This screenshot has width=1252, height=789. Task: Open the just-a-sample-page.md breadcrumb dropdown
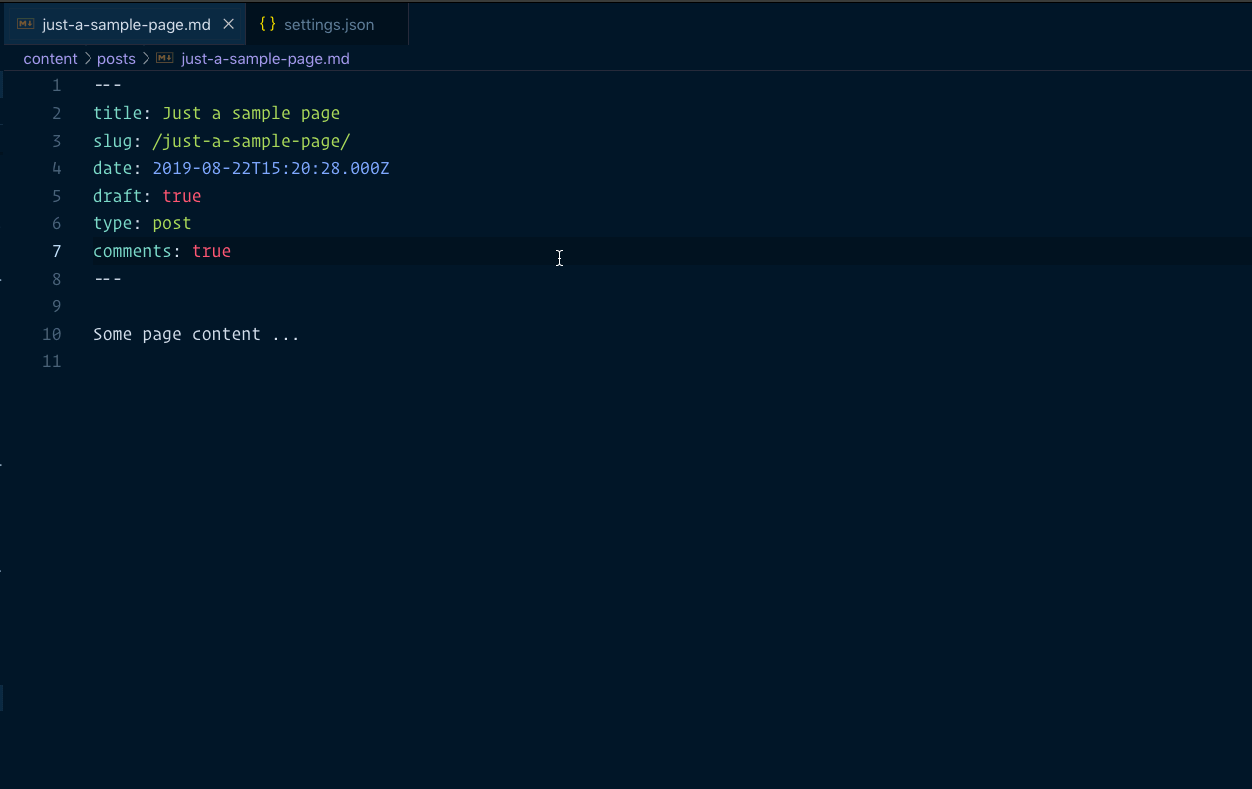(265, 59)
